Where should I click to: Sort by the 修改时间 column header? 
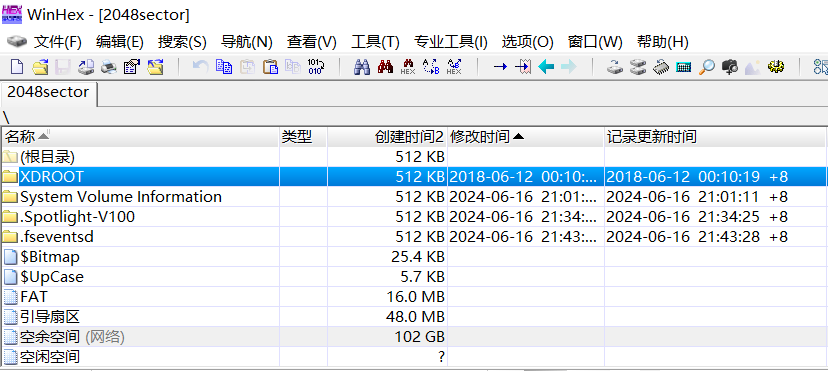click(x=525, y=137)
